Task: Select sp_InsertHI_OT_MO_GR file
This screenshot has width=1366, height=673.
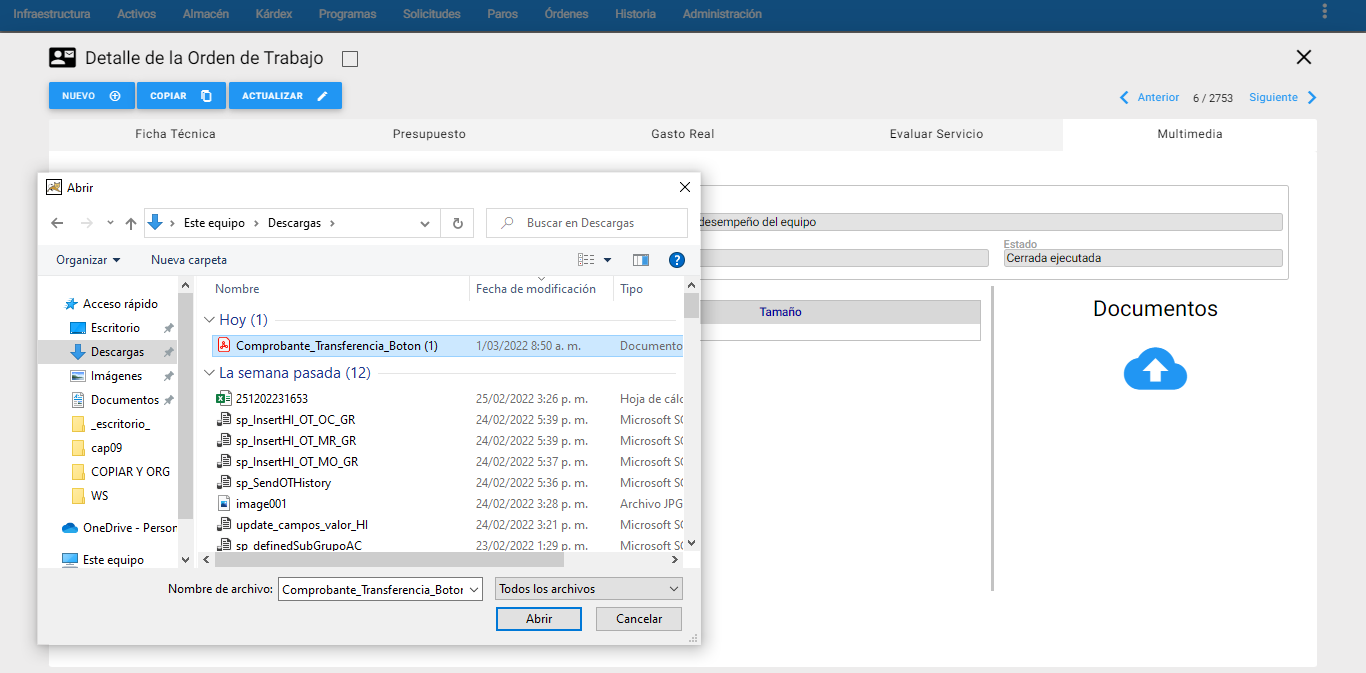Action: click(448, 462)
